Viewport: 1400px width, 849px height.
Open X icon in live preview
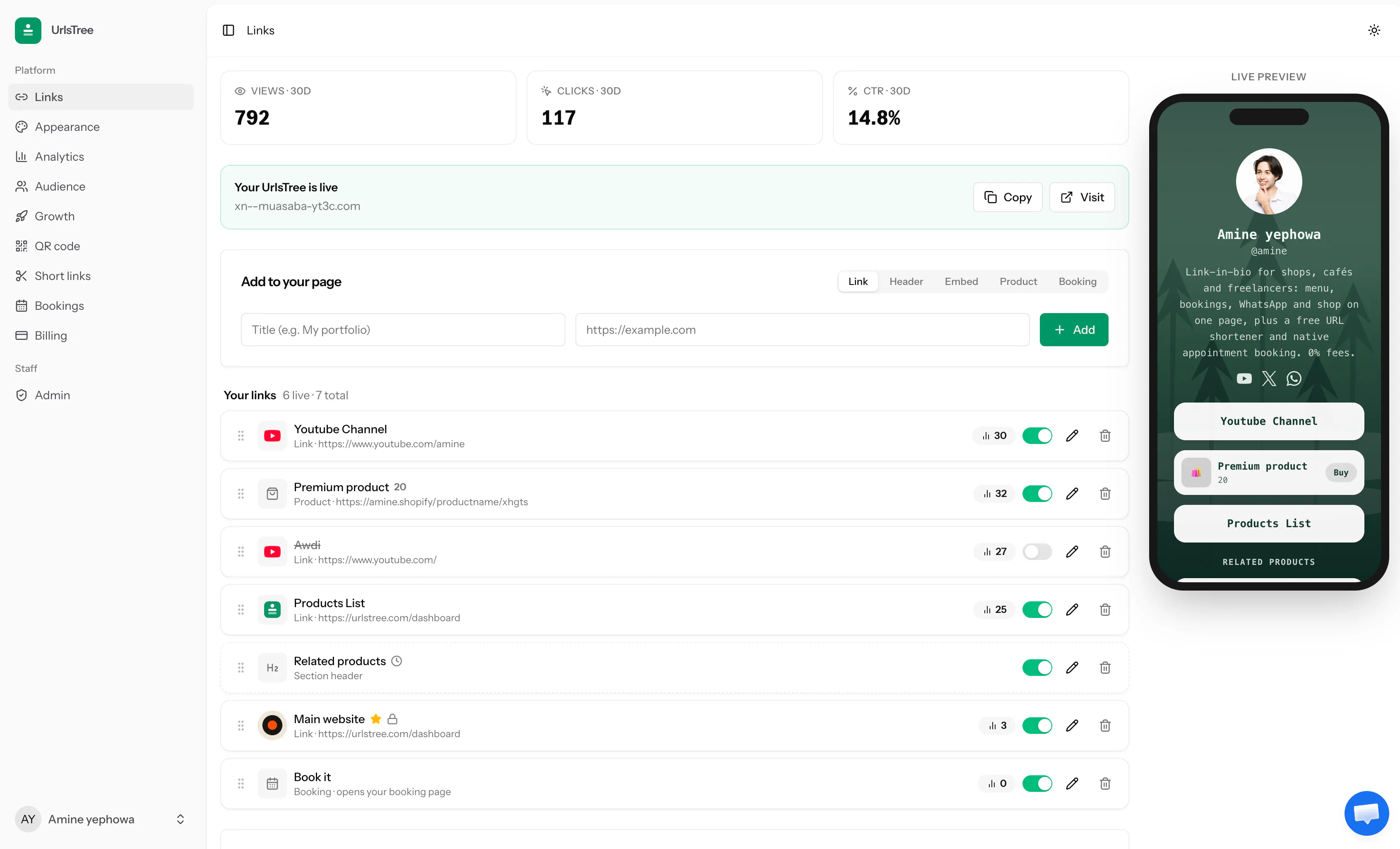(1269, 379)
